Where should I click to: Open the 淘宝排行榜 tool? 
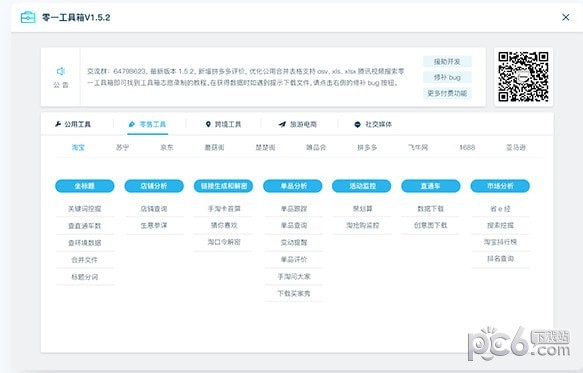[500, 242]
